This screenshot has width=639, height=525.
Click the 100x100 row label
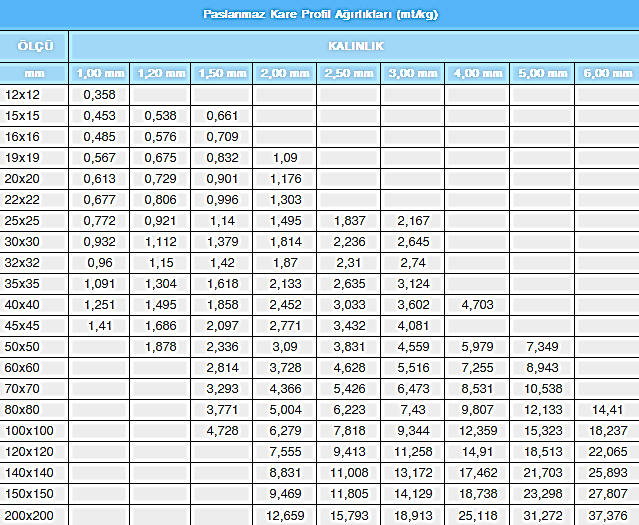click(28, 430)
